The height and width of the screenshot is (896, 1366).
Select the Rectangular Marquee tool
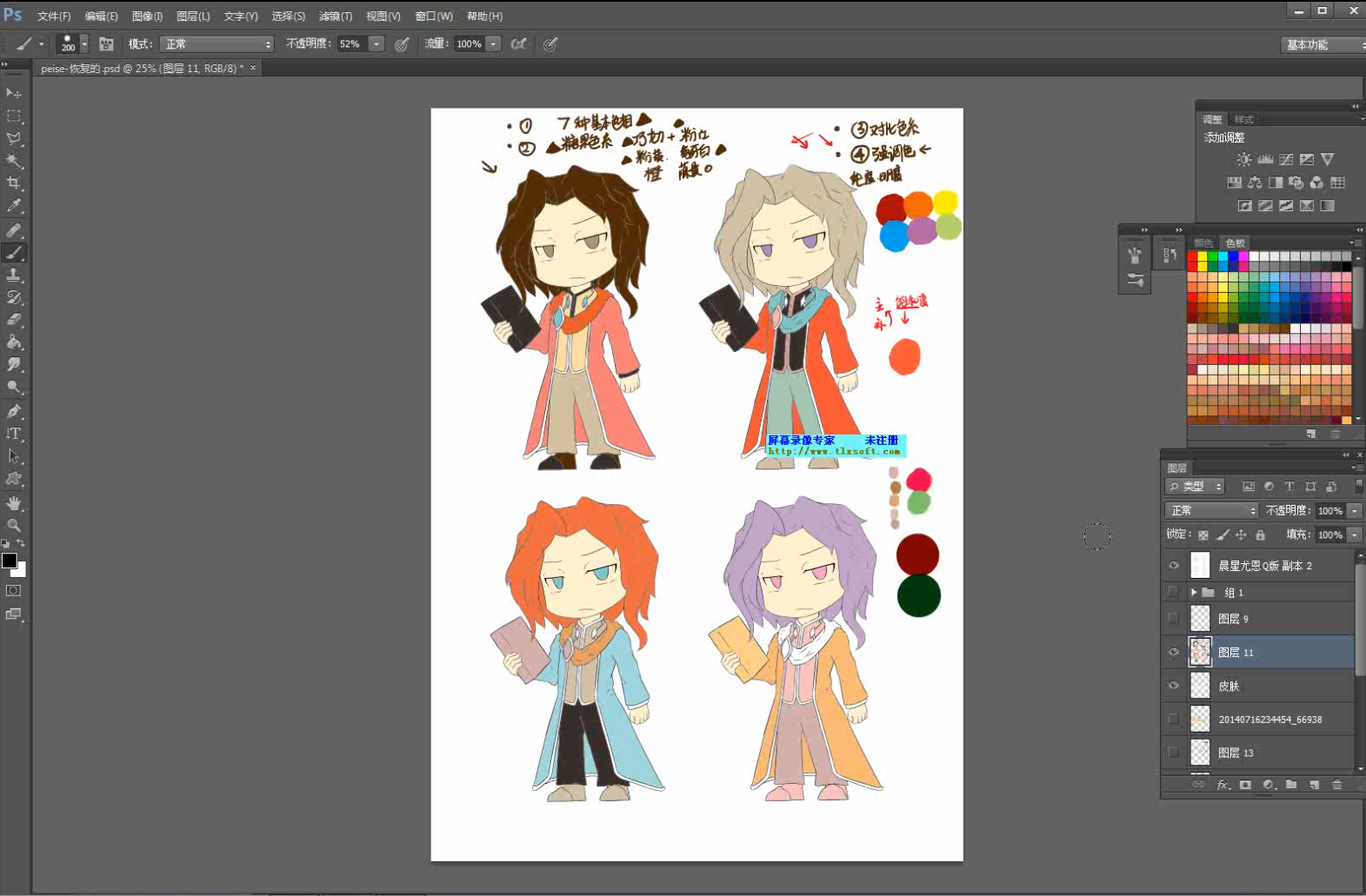(14, 116)
